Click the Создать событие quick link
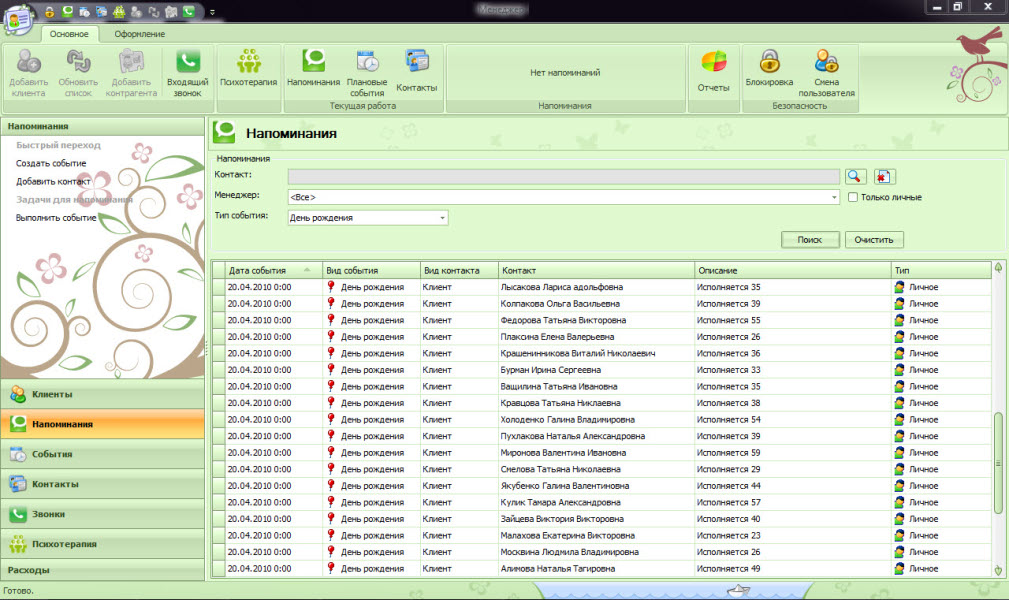Viewport: 1009px width, 600px height. [x=51, y=163]
